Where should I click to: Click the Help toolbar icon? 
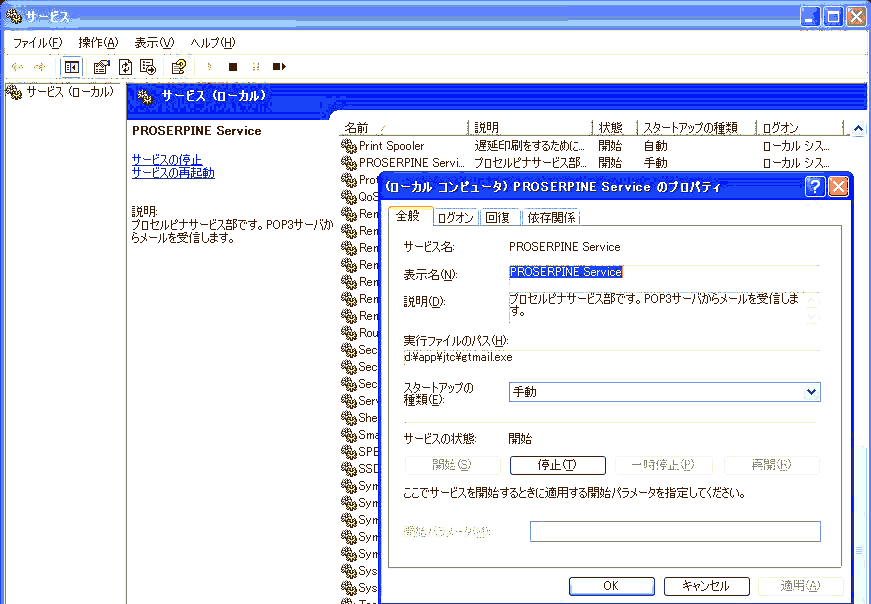(178, 67)
